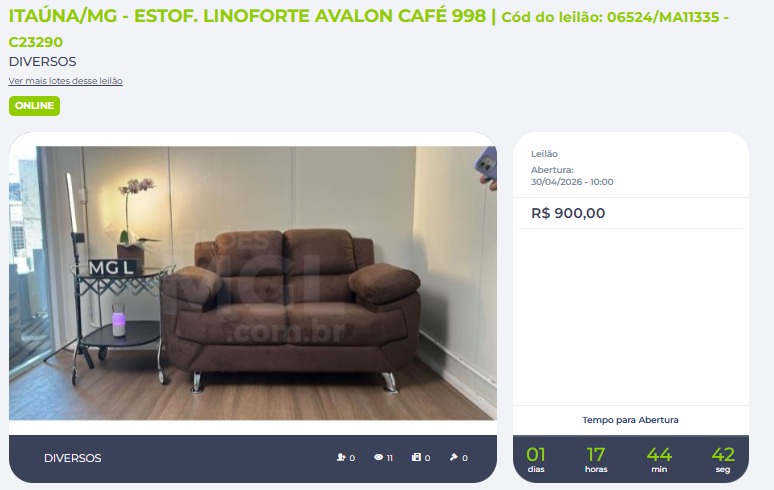Click DIVERSOS label in dark bottom bar
This screenshot has width=774, height=490.
pyautogui.click(x=73, y=458)
